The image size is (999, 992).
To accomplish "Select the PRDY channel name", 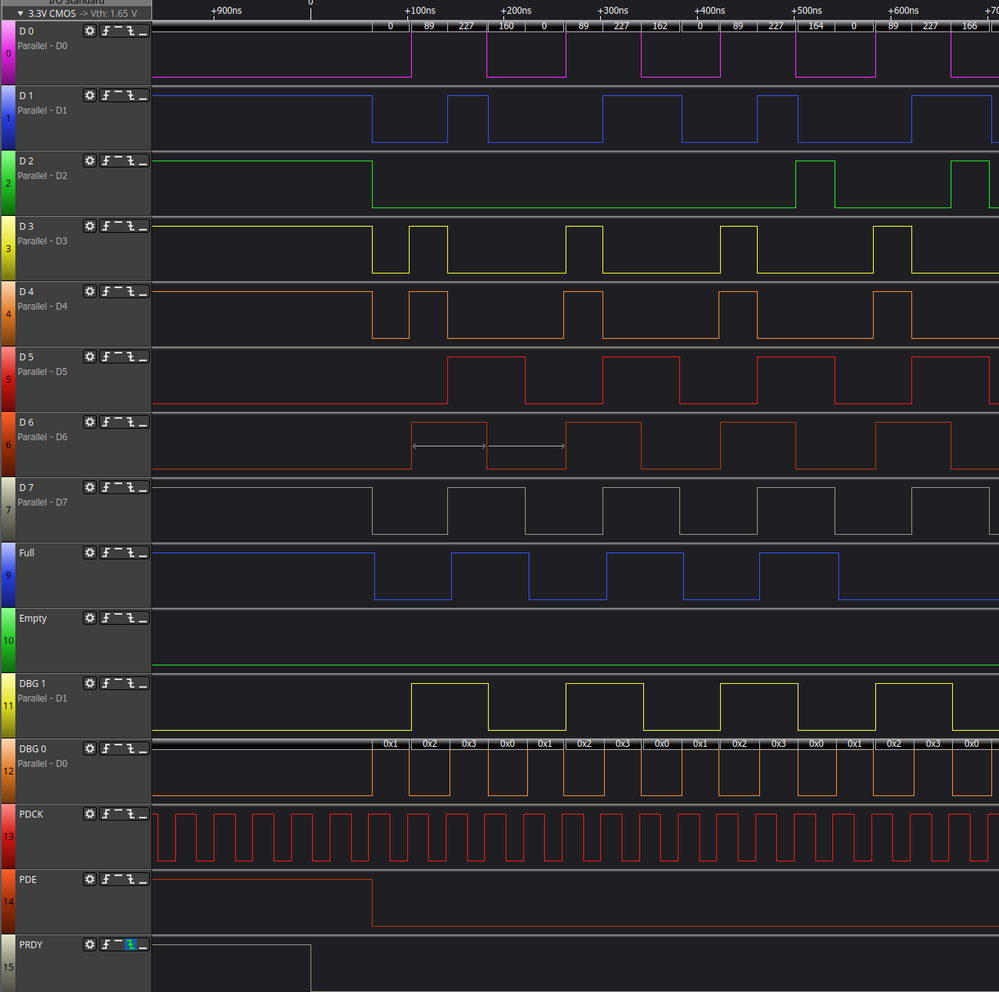I will [30, 944].
